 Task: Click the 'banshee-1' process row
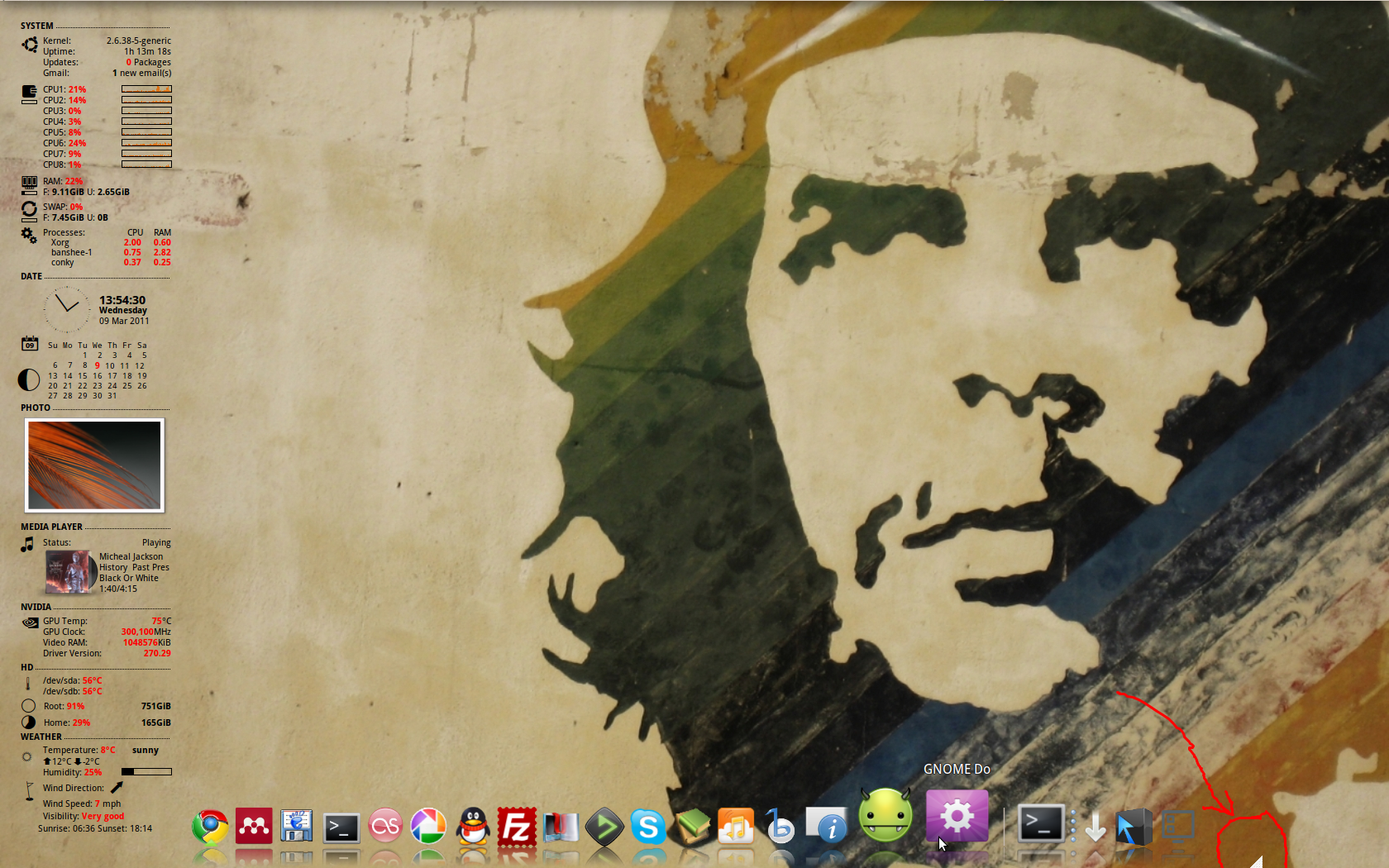click(x=111, y=252)
